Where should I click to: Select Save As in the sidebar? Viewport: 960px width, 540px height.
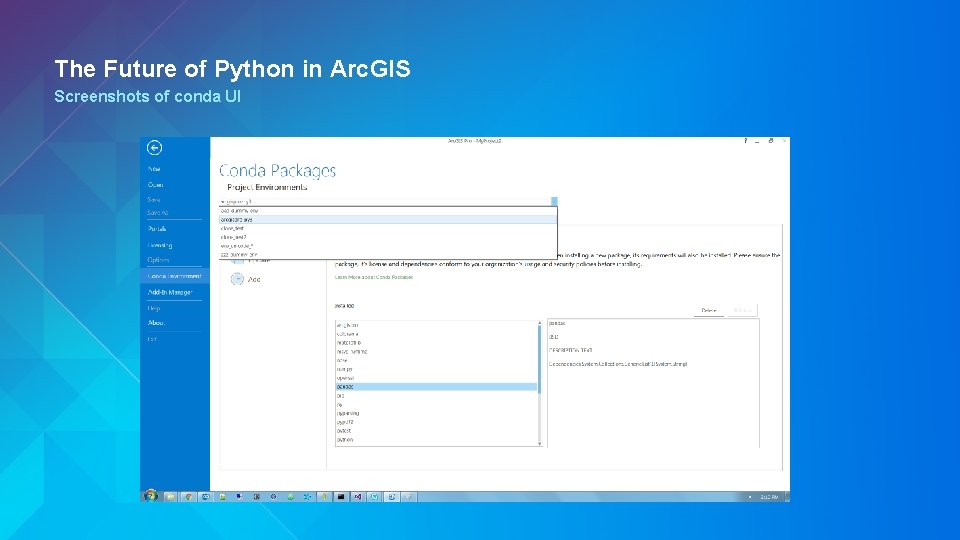pyautogui.click(x=157, y=213)
